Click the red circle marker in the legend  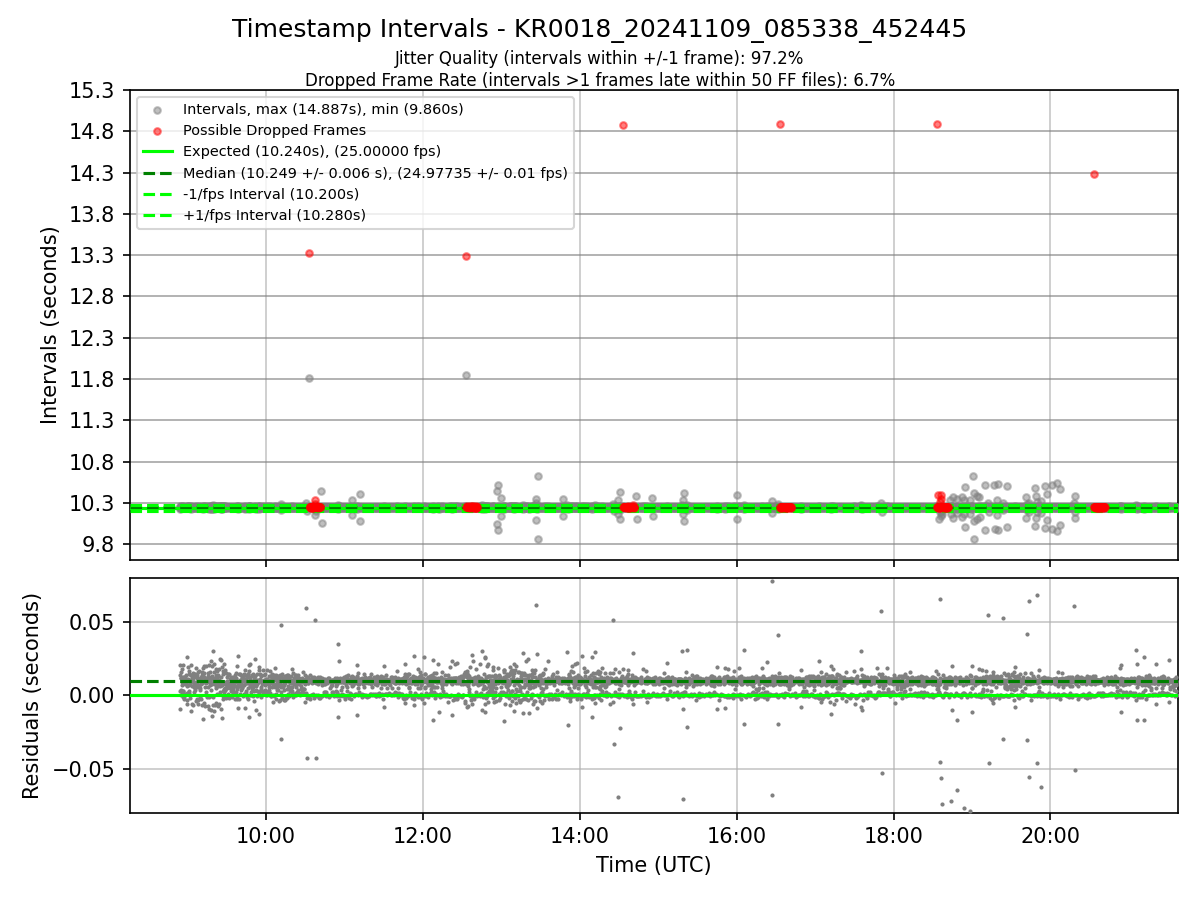(157, 130)
